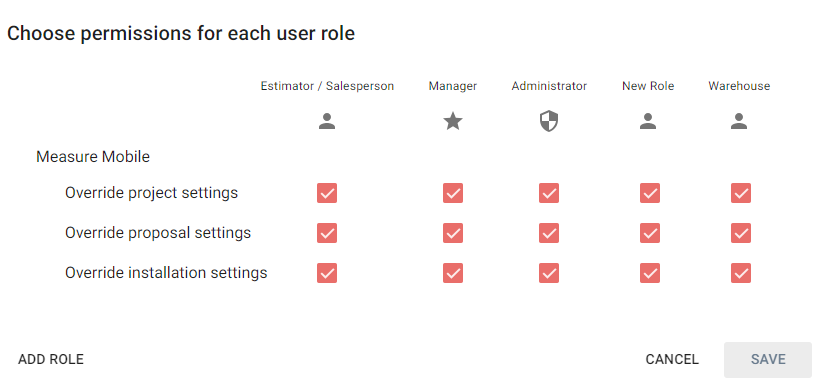Screen dimensions: 815x385
Task: Click the Estimator / Salesperson person icon
Action: pyautogui.click(x=327, y=122)
